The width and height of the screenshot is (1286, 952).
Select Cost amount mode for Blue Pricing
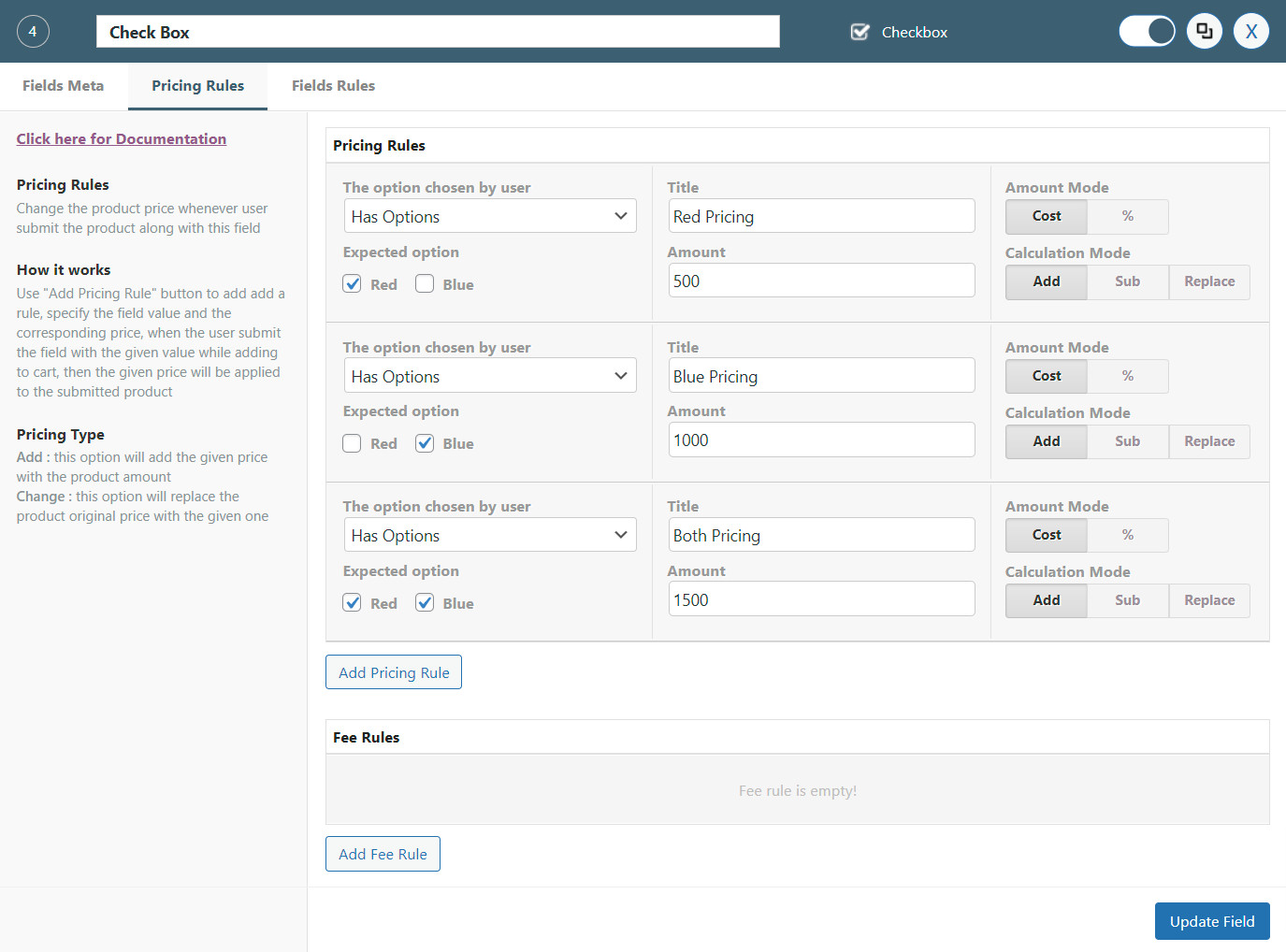pyautogui.click(x=1047, y=376)
